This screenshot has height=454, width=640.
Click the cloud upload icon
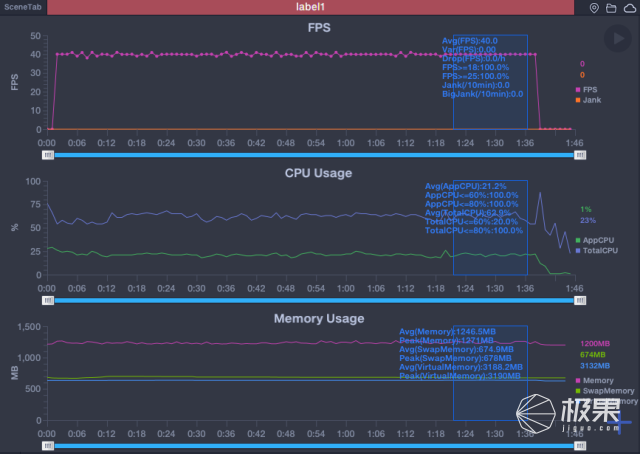630,8
